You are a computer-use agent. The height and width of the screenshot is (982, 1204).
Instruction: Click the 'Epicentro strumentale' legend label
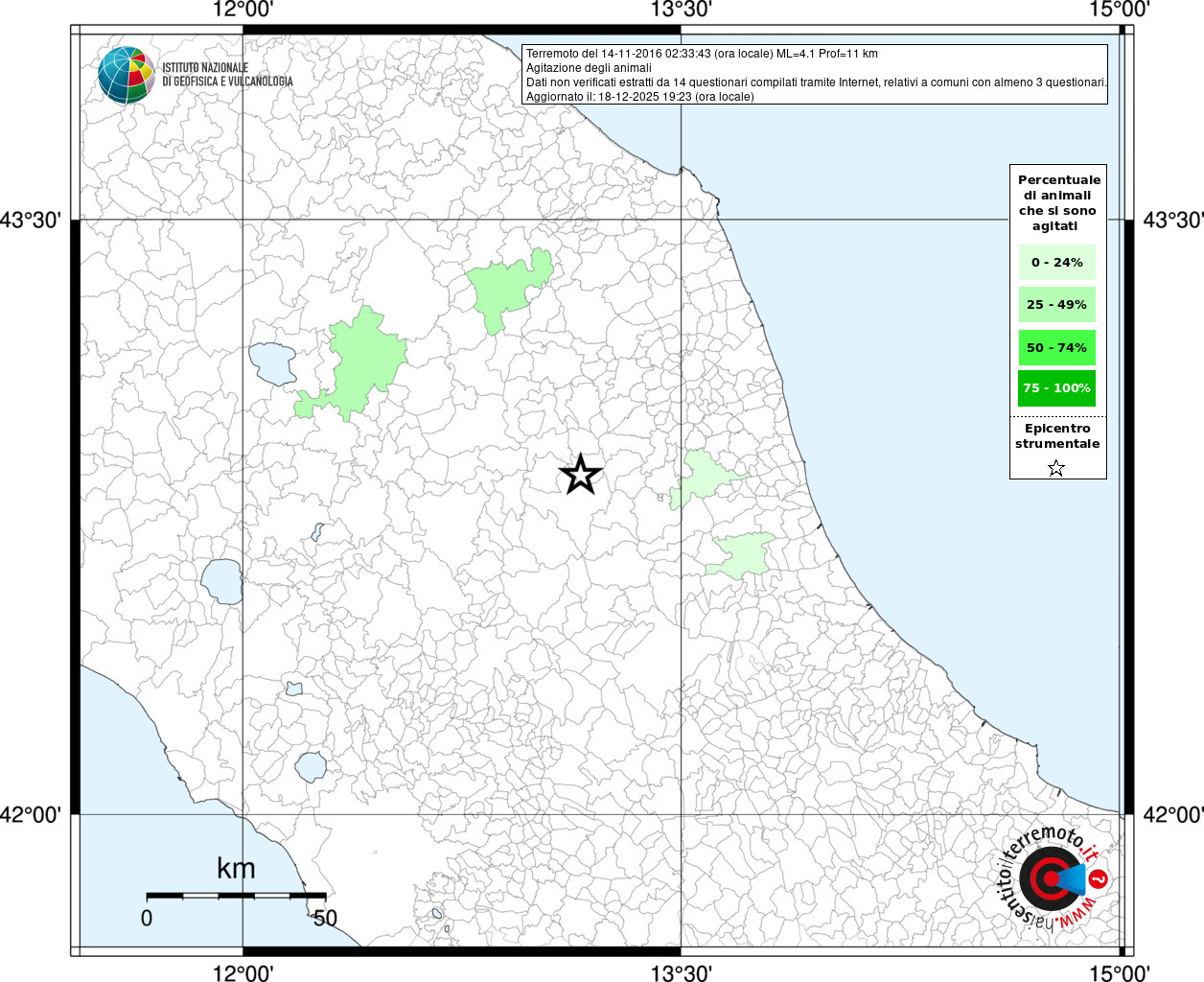(x=1057, y=436)
